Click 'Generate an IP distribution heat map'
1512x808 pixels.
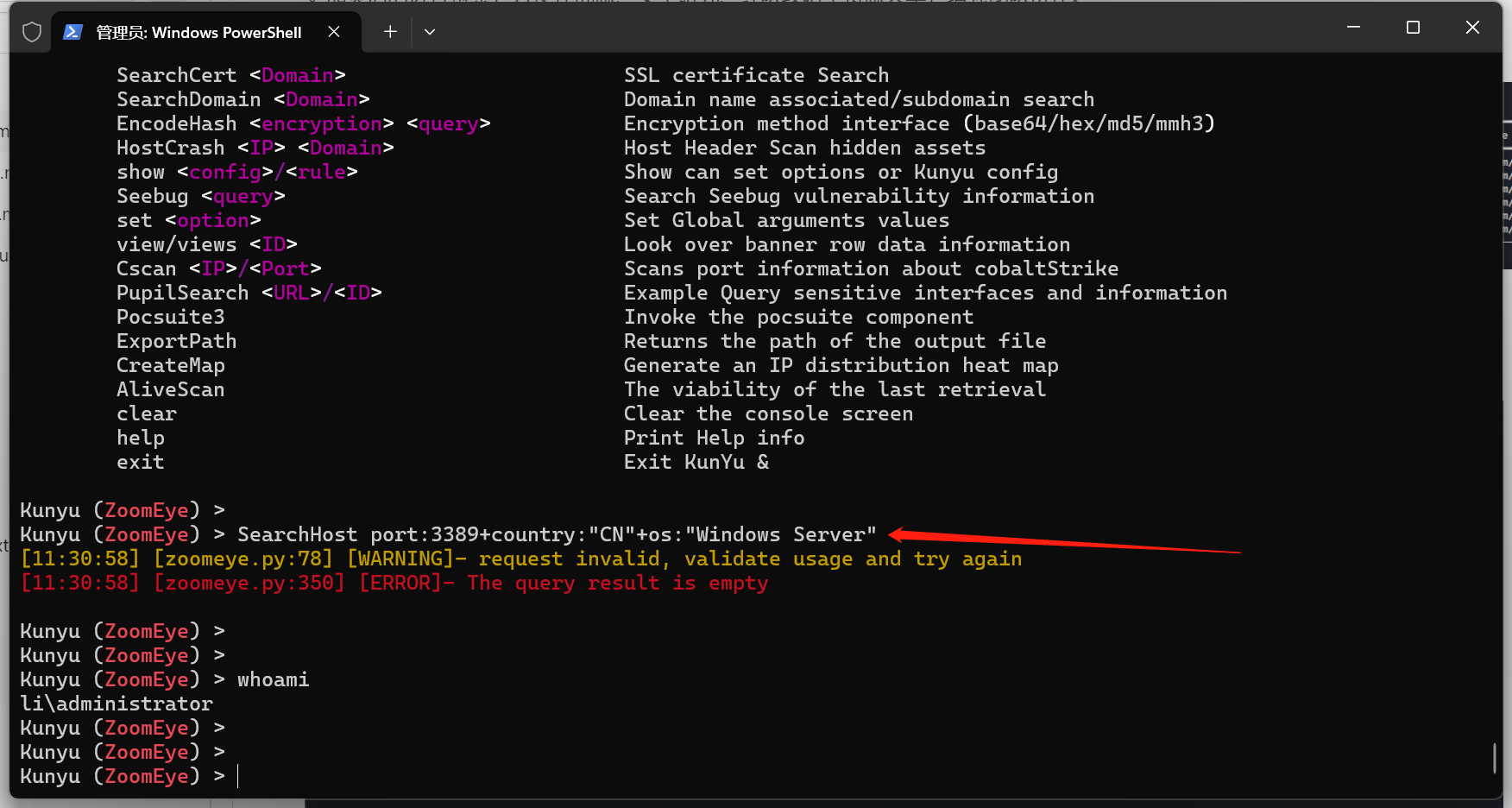point(841,365)
